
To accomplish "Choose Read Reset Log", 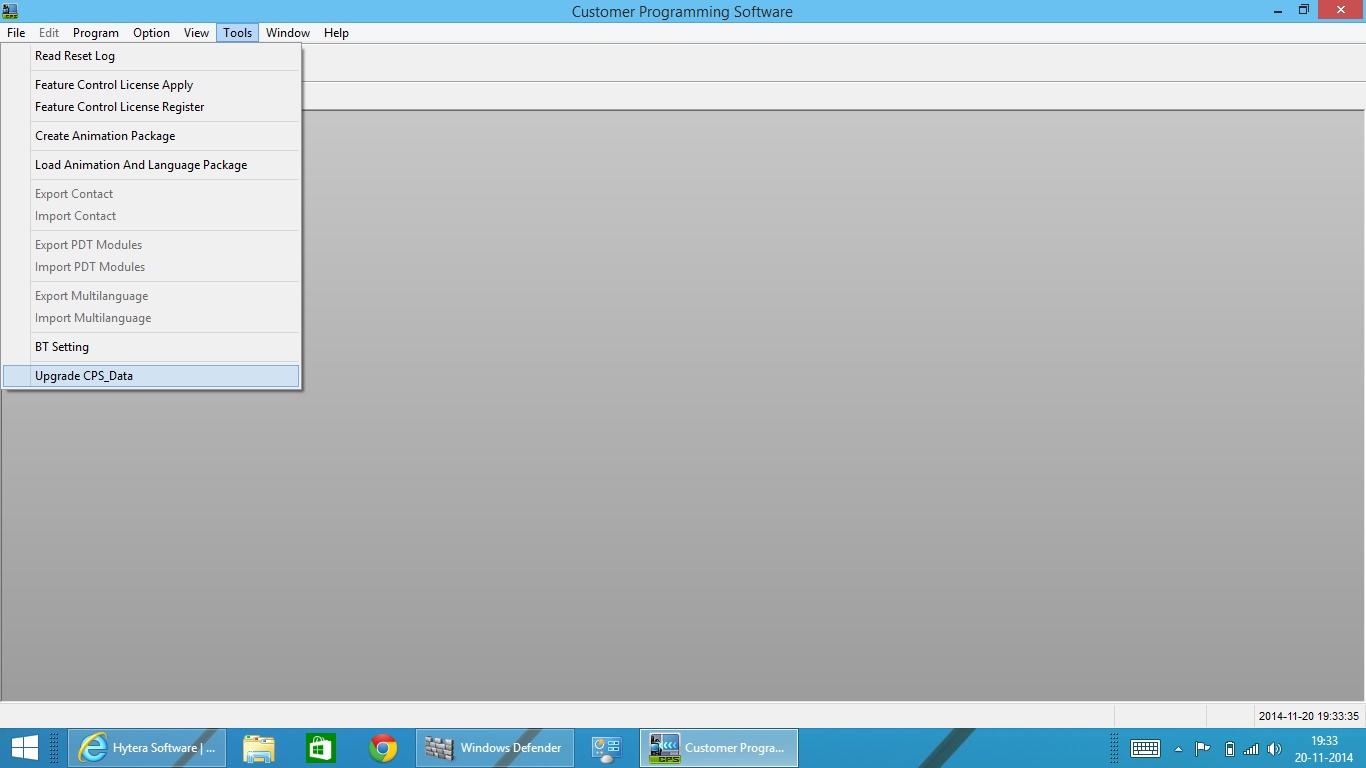I will 151,56.
